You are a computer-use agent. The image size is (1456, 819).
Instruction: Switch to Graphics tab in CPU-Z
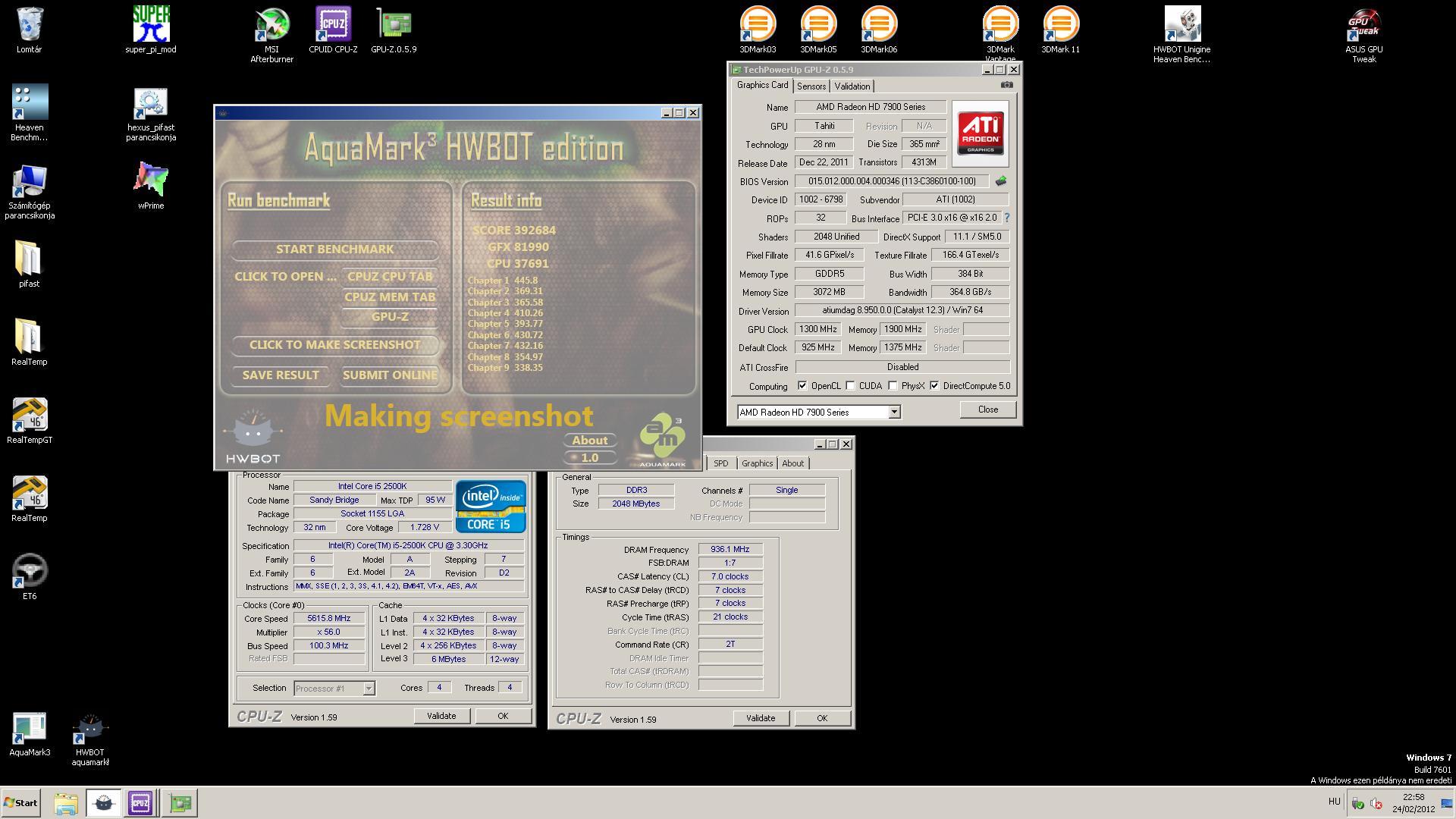click(757, 463)
